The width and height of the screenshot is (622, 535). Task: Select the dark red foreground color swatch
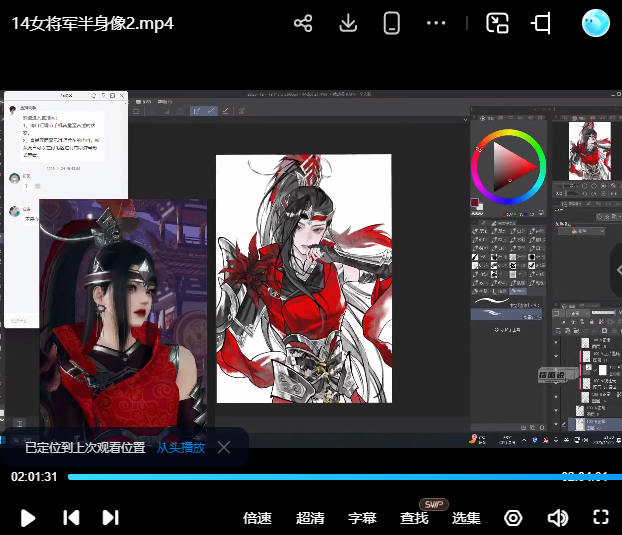coord(474,203)
